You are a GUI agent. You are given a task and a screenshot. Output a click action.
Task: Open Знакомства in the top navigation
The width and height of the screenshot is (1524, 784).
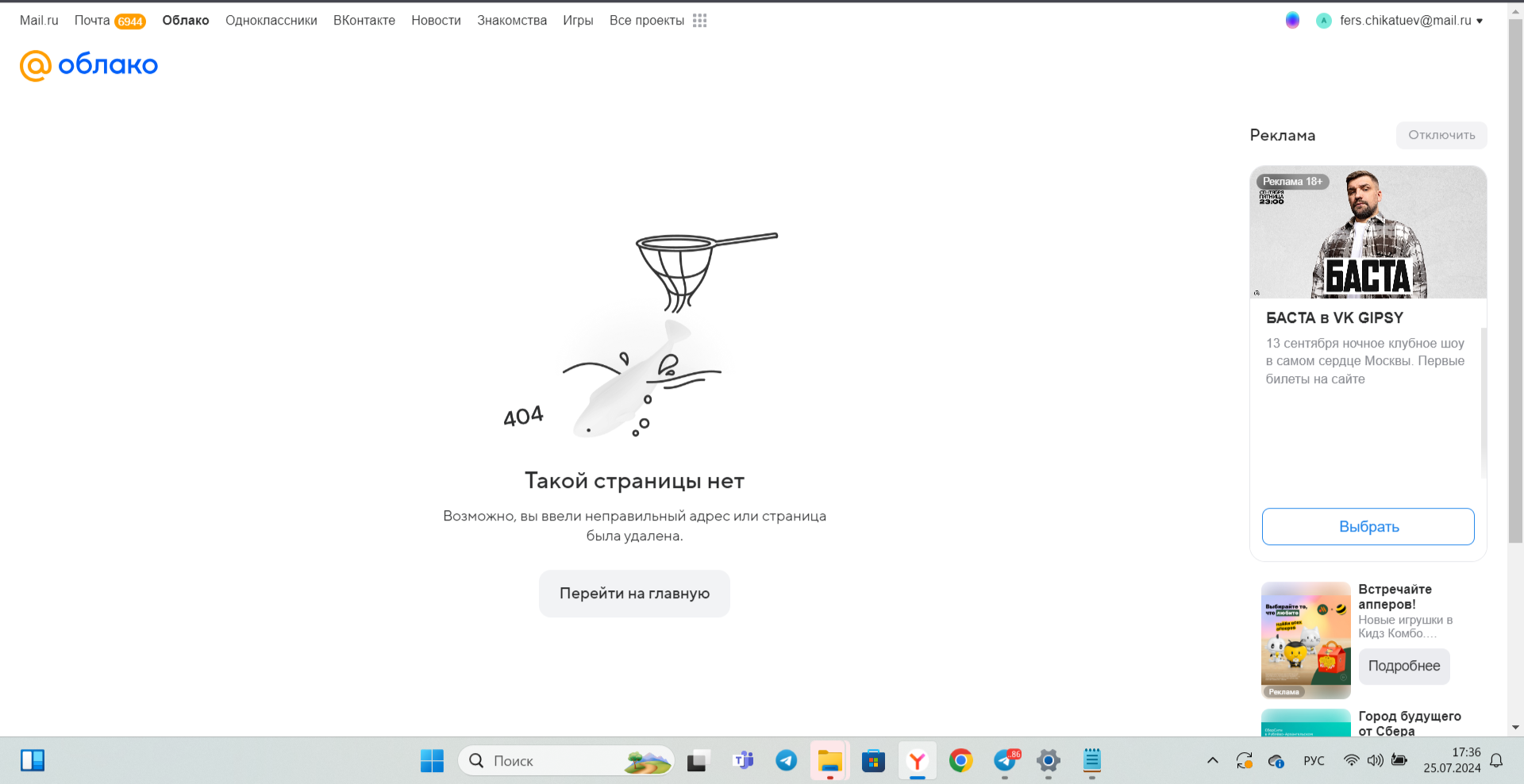click(x=512, y=21)
